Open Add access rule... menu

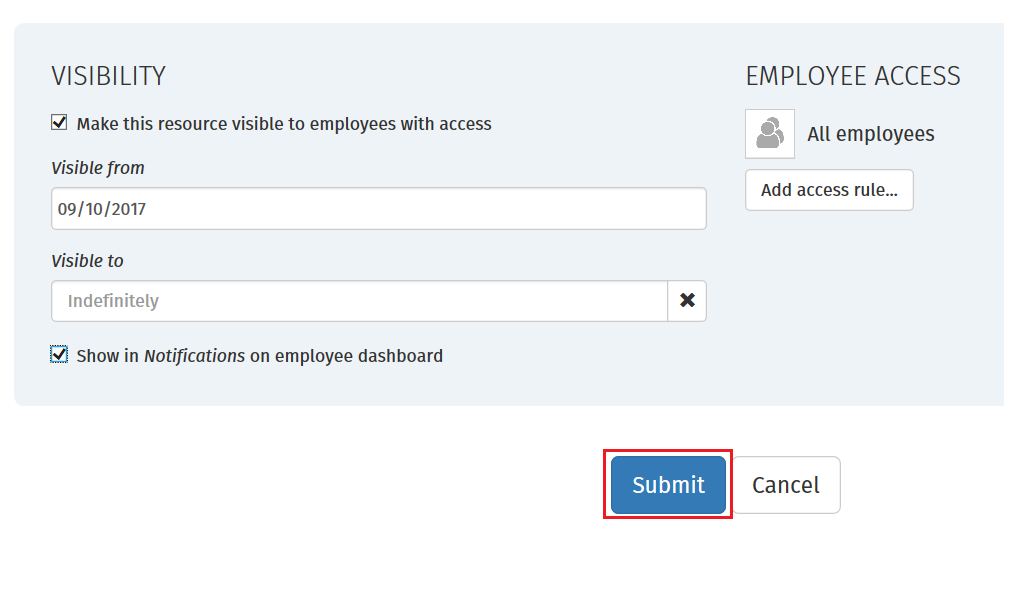(829, 190)
